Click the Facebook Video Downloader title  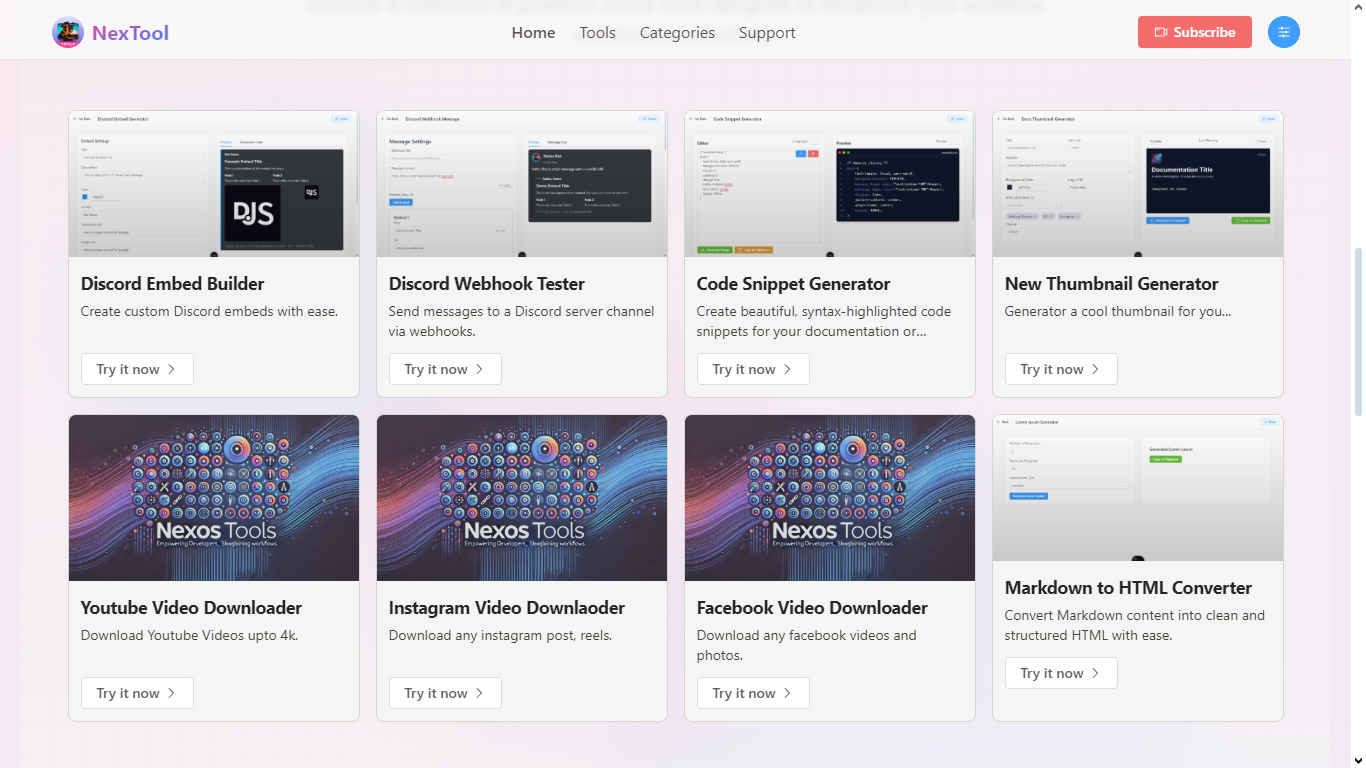(x=812, y=608)
